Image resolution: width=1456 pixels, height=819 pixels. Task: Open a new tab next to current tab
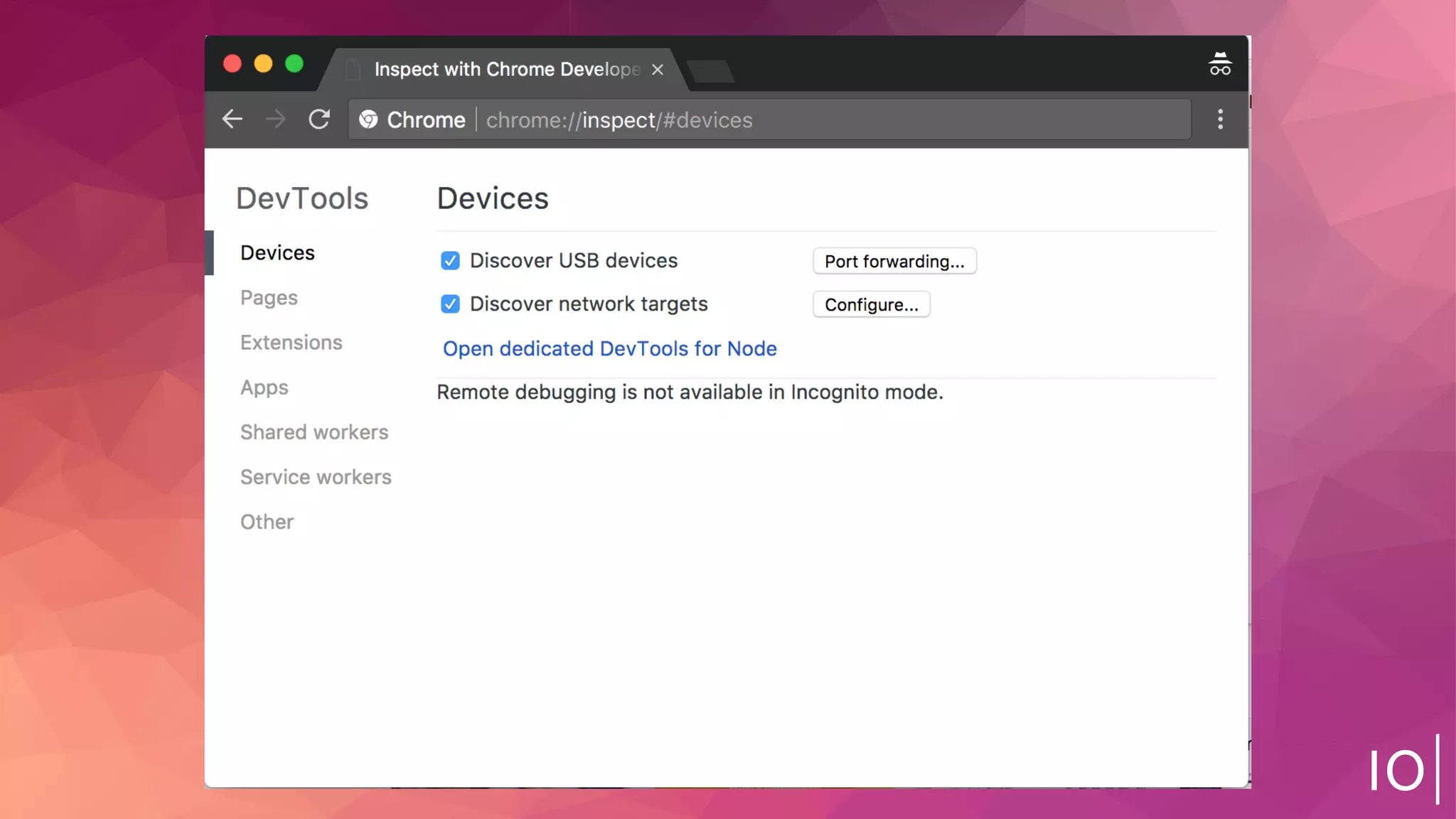click(711, 71)
